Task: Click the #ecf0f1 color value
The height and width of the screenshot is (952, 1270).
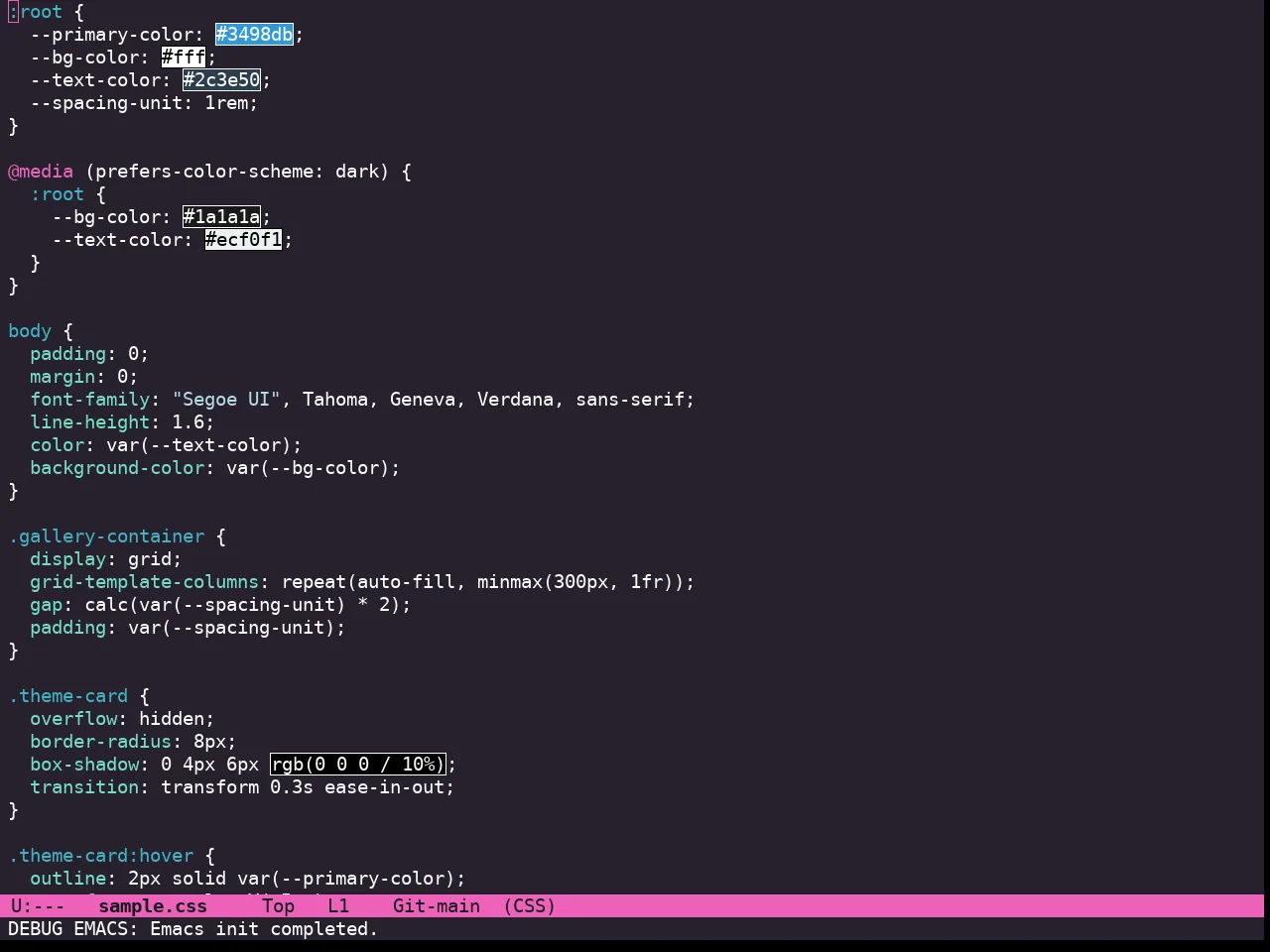Action: pyautogui.click(x=243, y=240)
